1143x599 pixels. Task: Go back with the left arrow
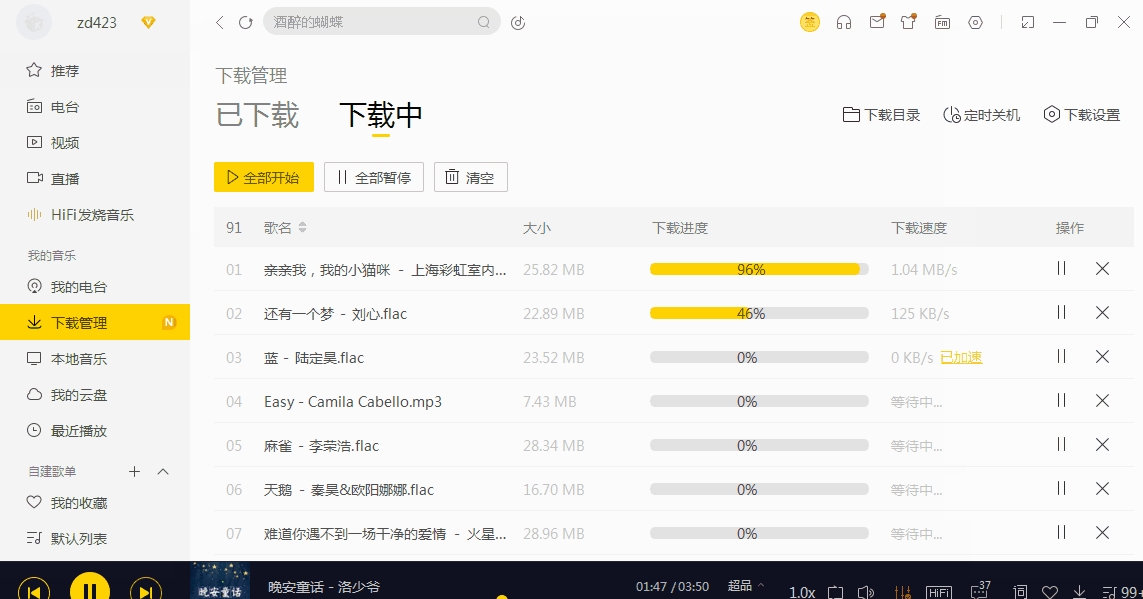[x=219, y=23]
